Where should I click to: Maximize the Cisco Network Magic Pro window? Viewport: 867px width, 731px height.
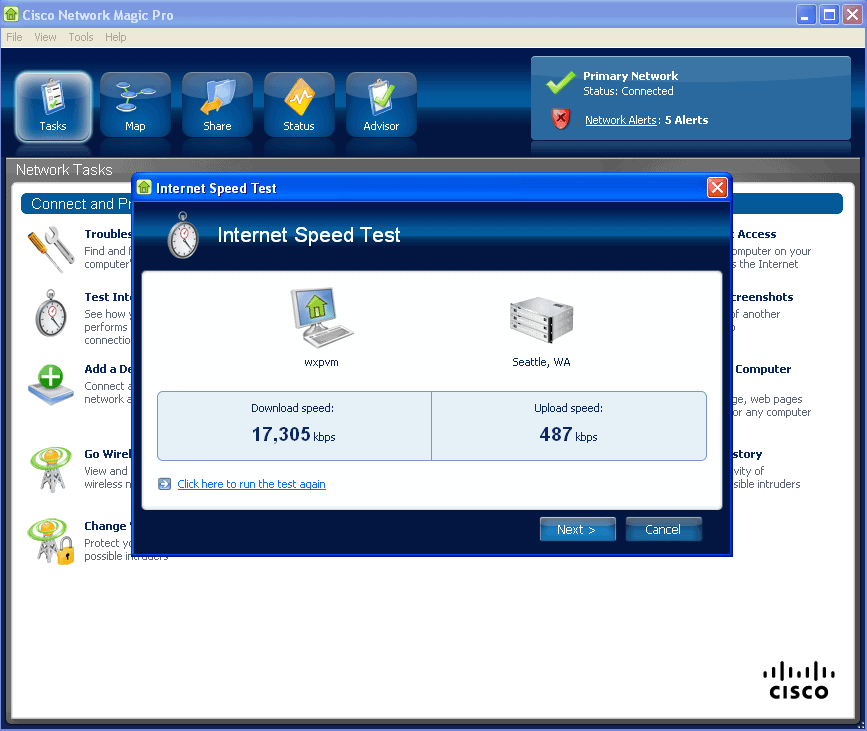(x=830, y=14)
